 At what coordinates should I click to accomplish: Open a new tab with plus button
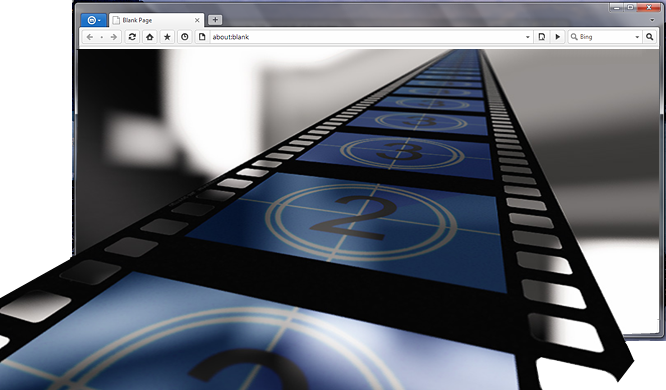tap(215, 20)
